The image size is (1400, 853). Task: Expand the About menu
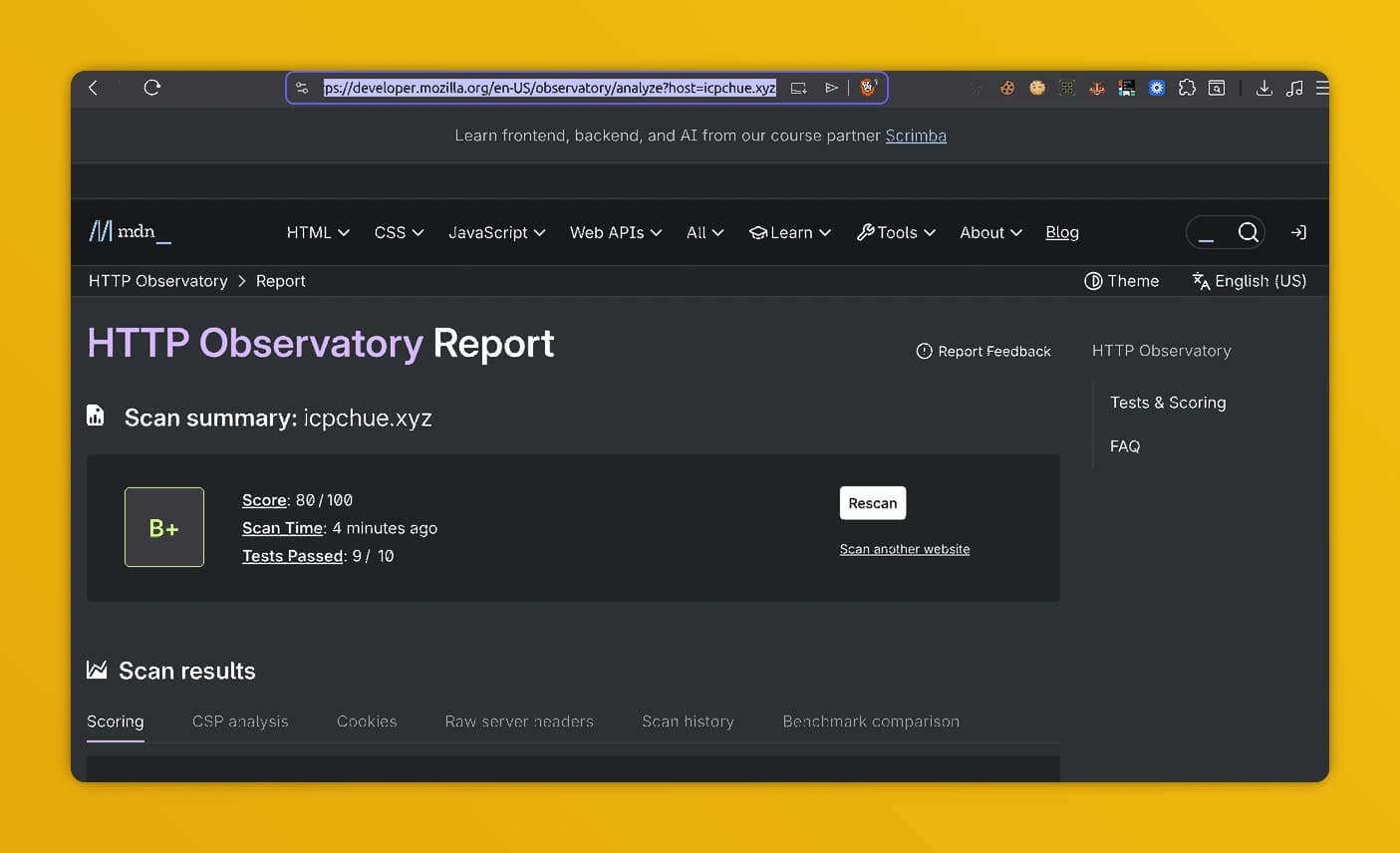point(990,232)
